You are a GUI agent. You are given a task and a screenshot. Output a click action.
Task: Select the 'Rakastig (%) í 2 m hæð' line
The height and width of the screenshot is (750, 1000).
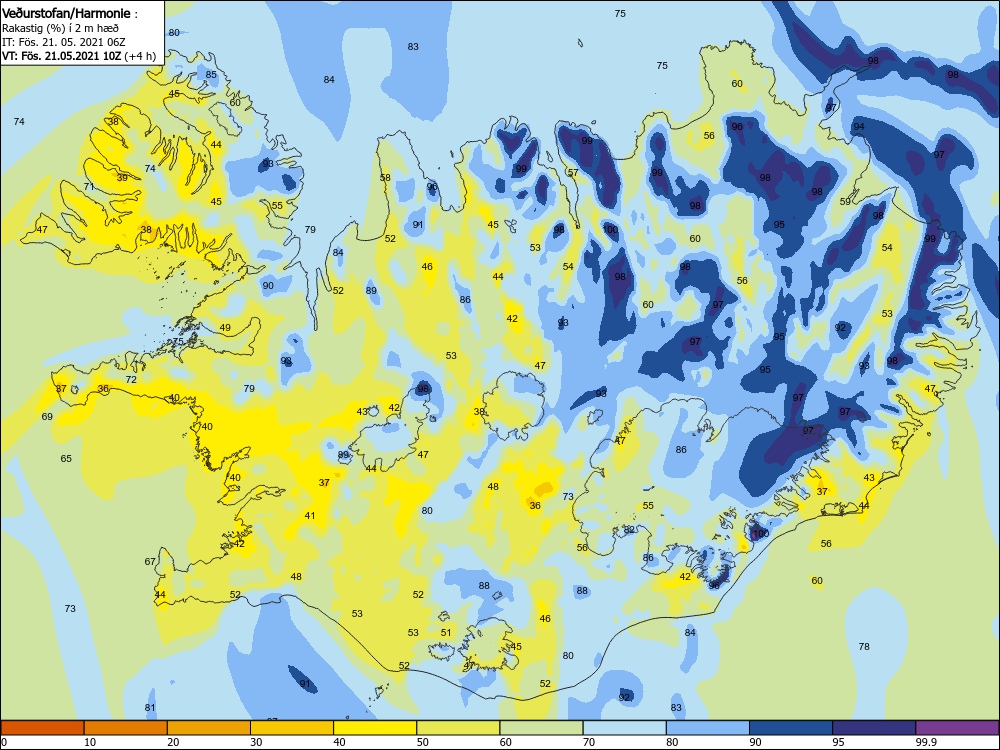60,28
